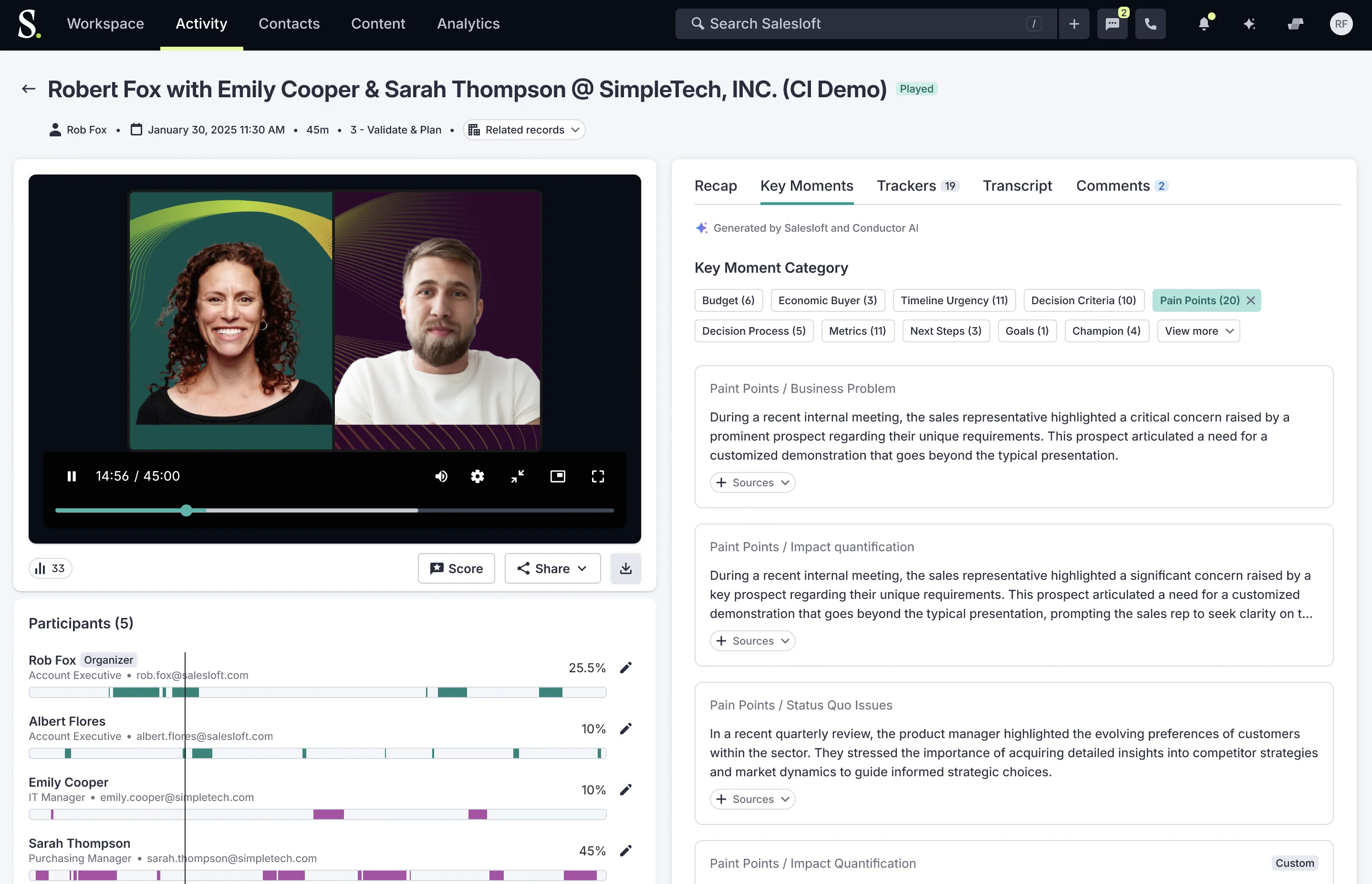The height and width of the screenshot is (884, 1372).
Task: Open picture-in-picture mode
Action: (x=557, y=476)
